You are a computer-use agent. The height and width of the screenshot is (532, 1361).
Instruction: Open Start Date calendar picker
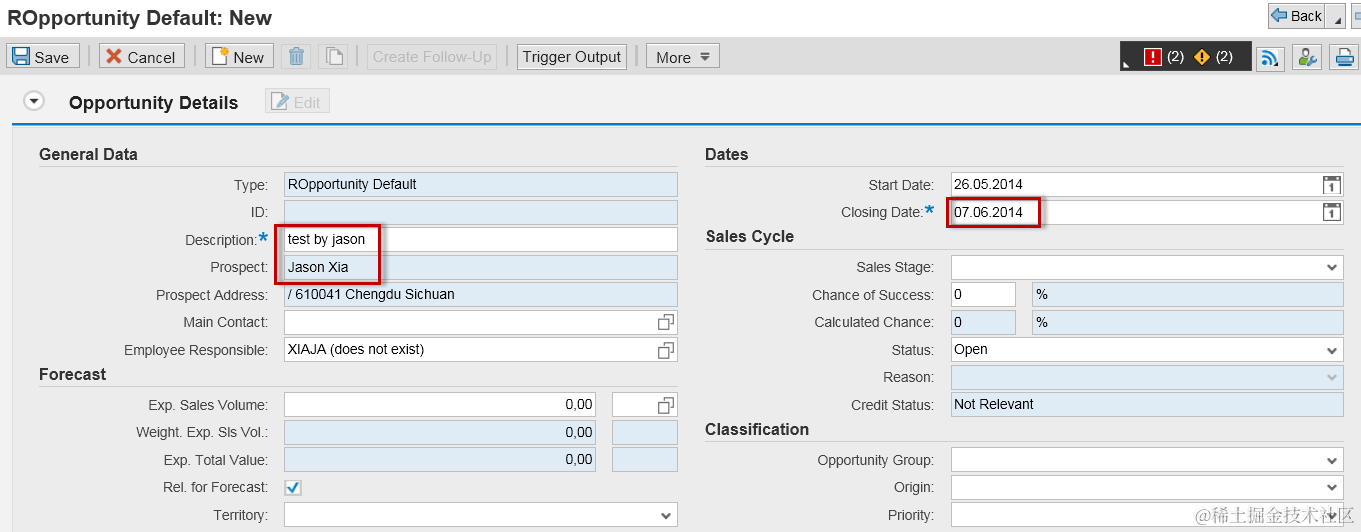click(1331, 184)
